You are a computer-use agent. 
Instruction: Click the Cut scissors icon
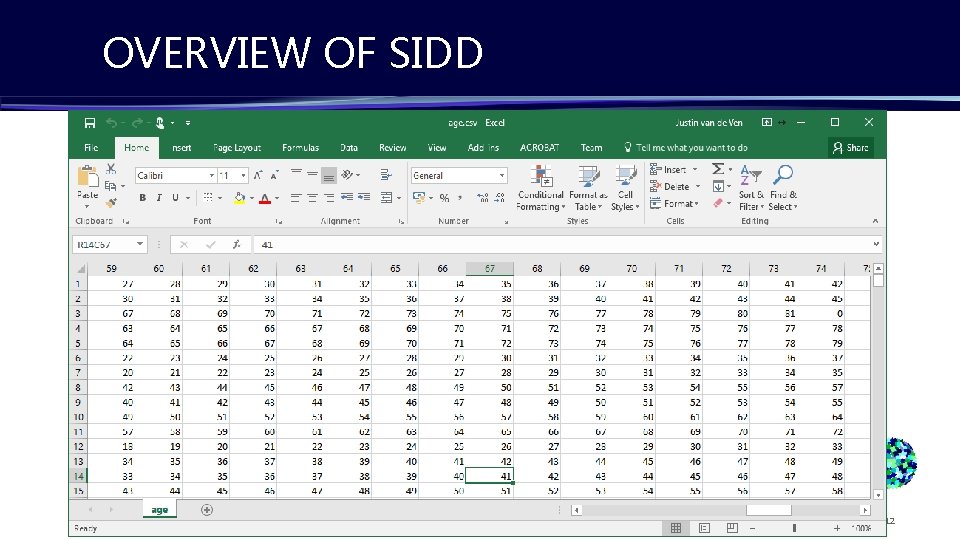point(111,168)
